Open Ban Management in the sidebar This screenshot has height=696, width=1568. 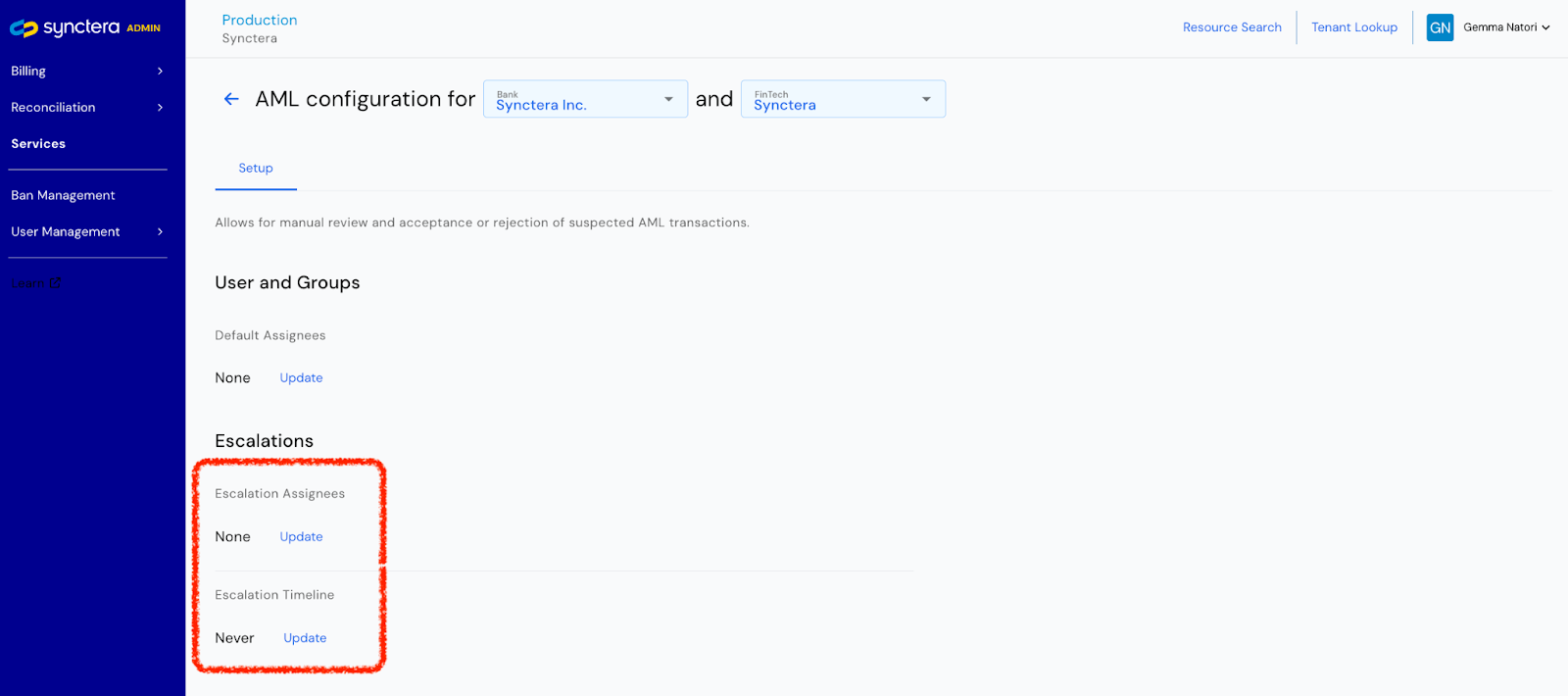[x=63, y=195]
